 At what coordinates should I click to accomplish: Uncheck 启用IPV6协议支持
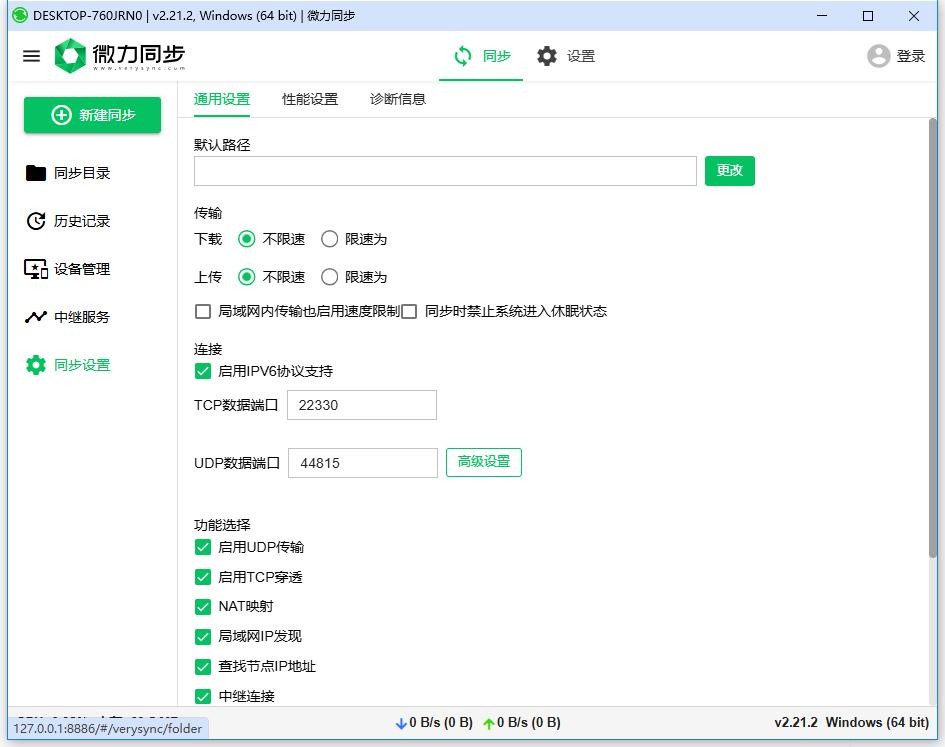(x=203, y=371)
